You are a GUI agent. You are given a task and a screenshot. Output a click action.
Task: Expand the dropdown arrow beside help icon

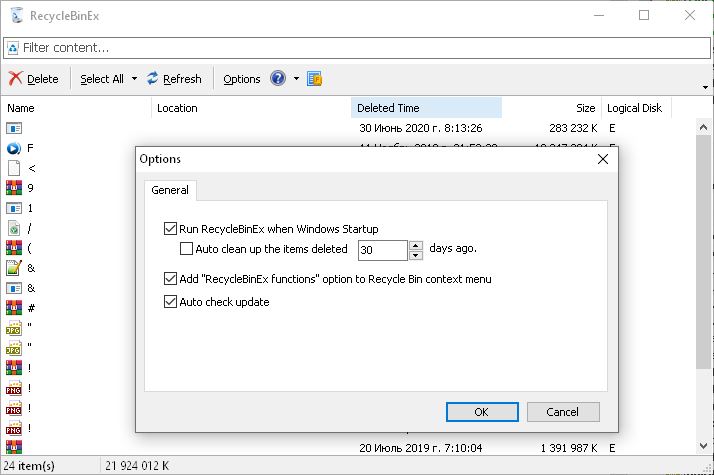tap(296, 79)
